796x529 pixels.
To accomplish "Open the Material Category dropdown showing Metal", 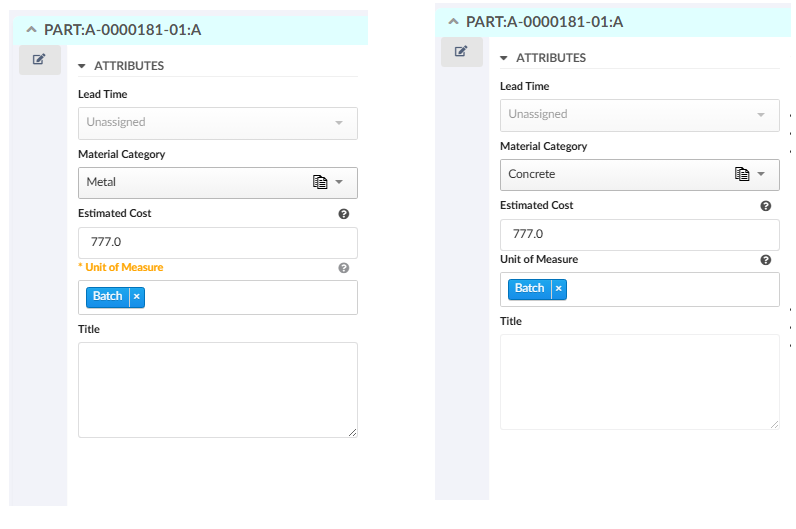I will [339, 182].
